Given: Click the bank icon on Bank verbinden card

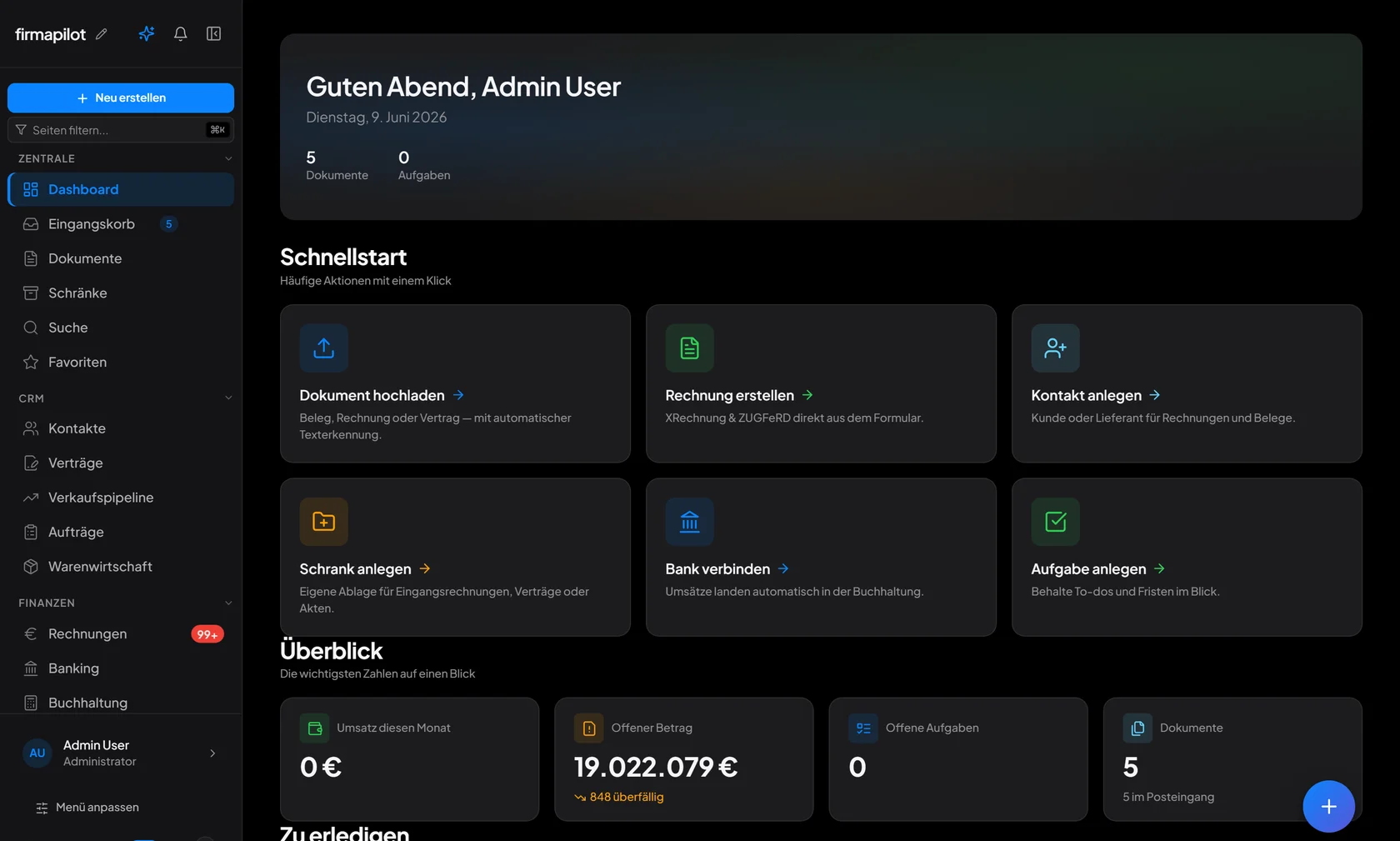Looking at the screenshot, I should point(690,522).
